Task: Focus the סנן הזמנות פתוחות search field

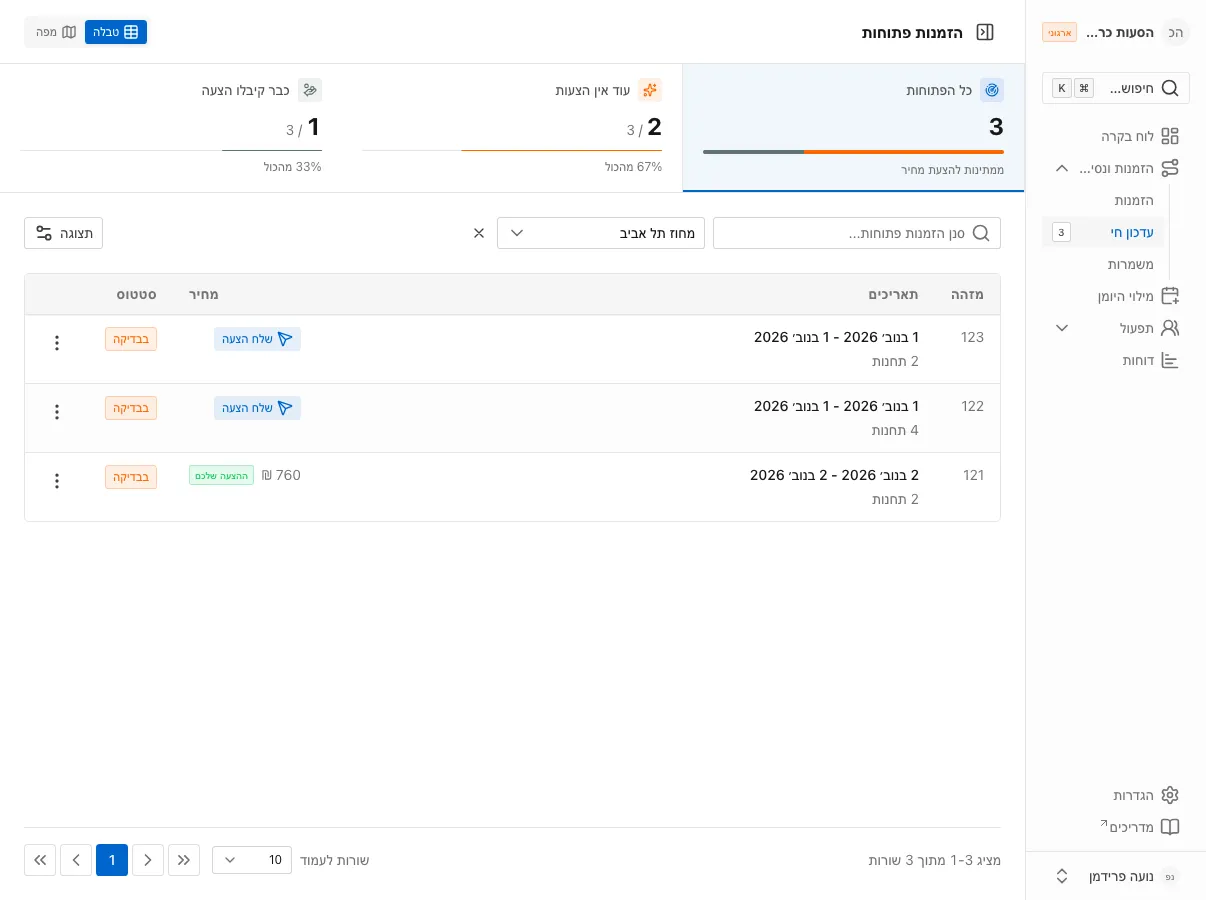Action: [x=857, y=233]
